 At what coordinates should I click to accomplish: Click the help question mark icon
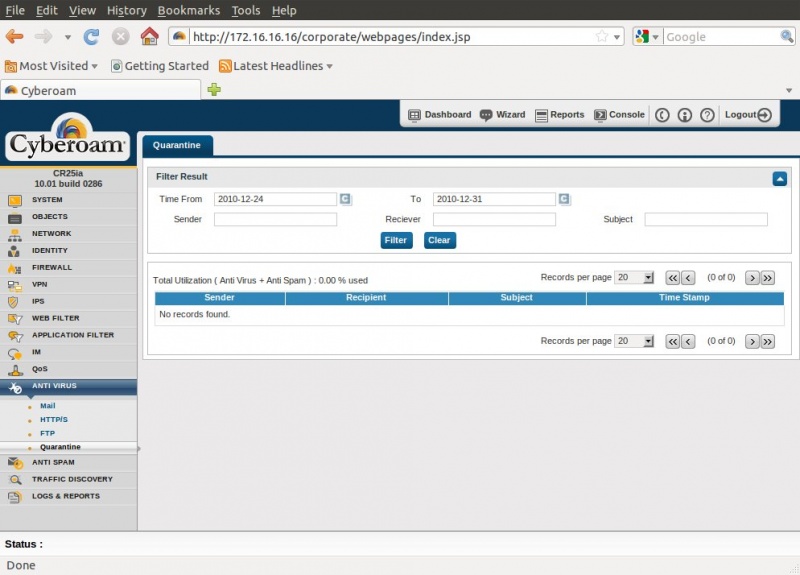coord(707,115)
